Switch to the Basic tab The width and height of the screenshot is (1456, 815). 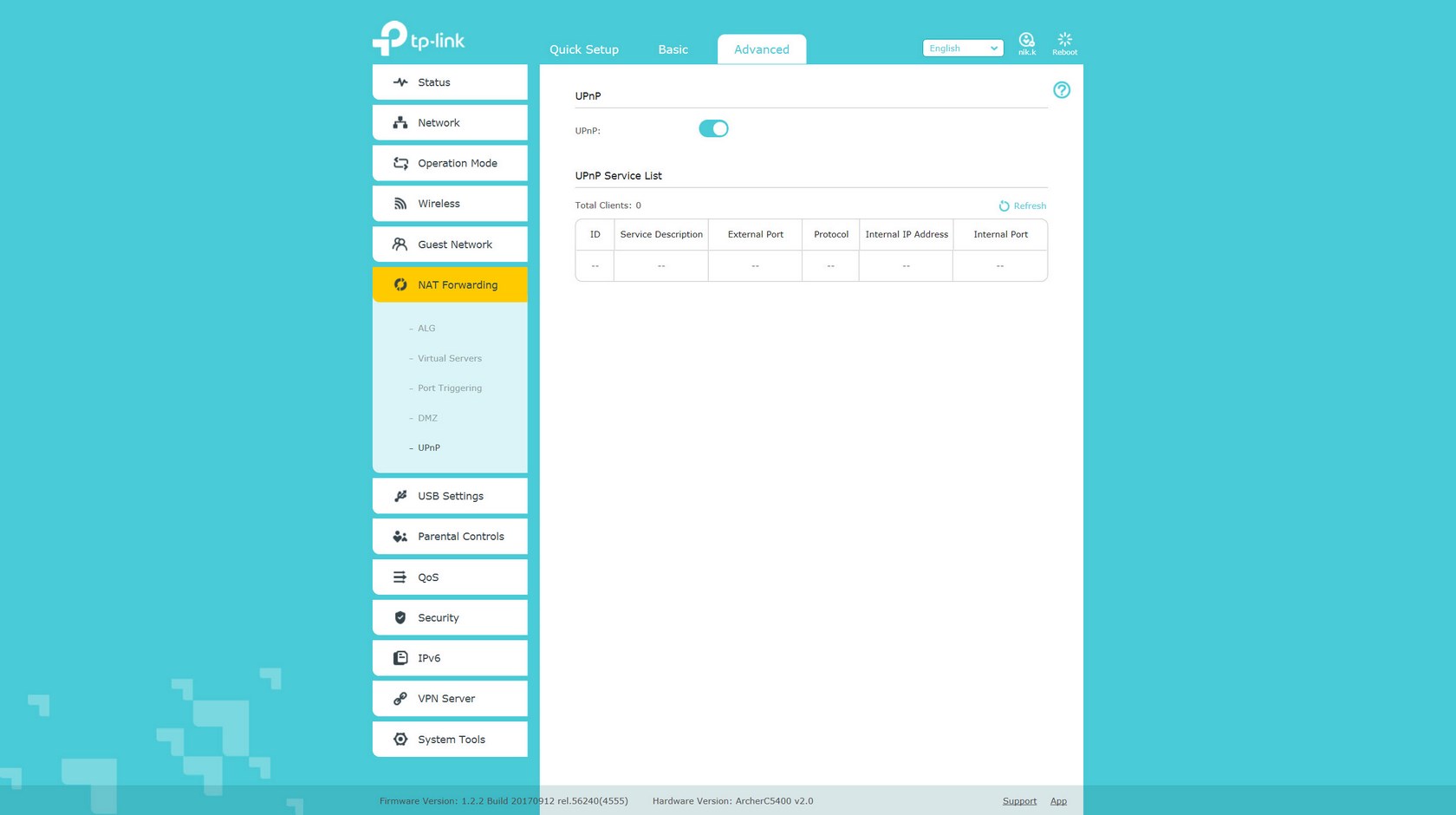(x=673, y=49)
